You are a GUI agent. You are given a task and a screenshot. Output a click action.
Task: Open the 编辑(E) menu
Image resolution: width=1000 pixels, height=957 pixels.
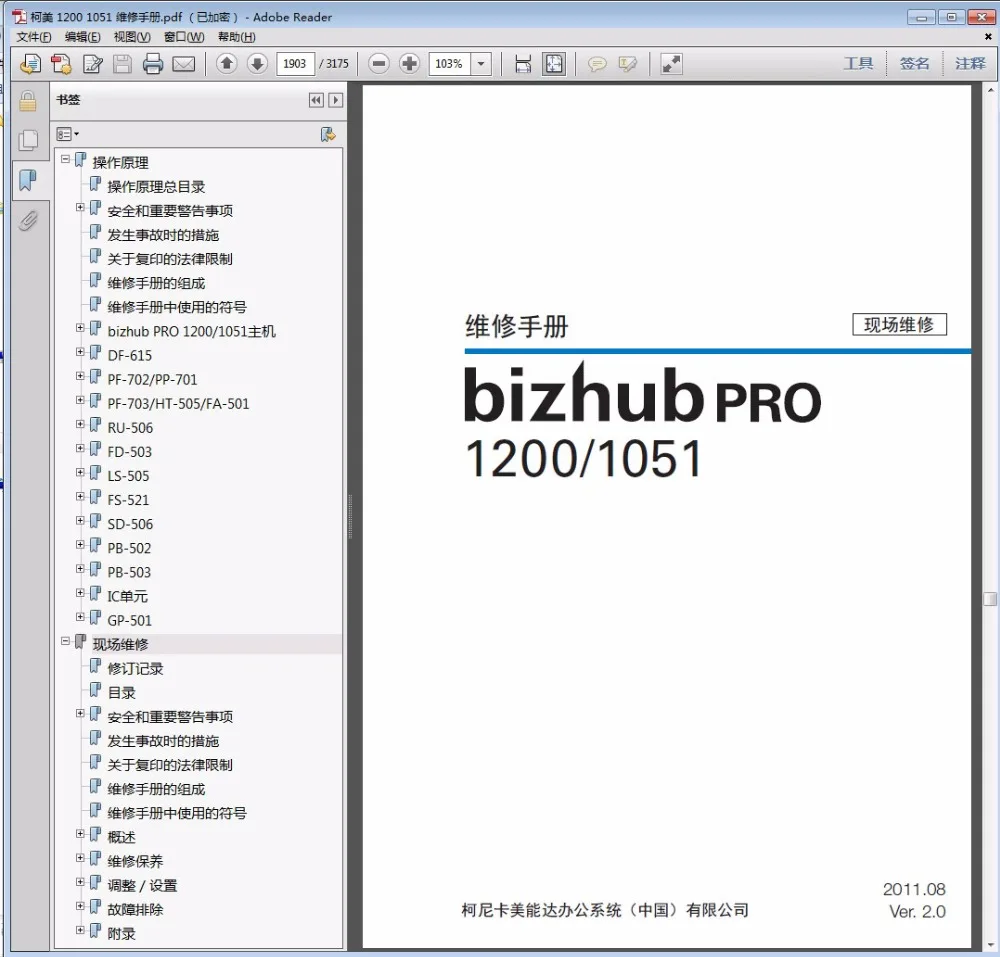[82, 37]
